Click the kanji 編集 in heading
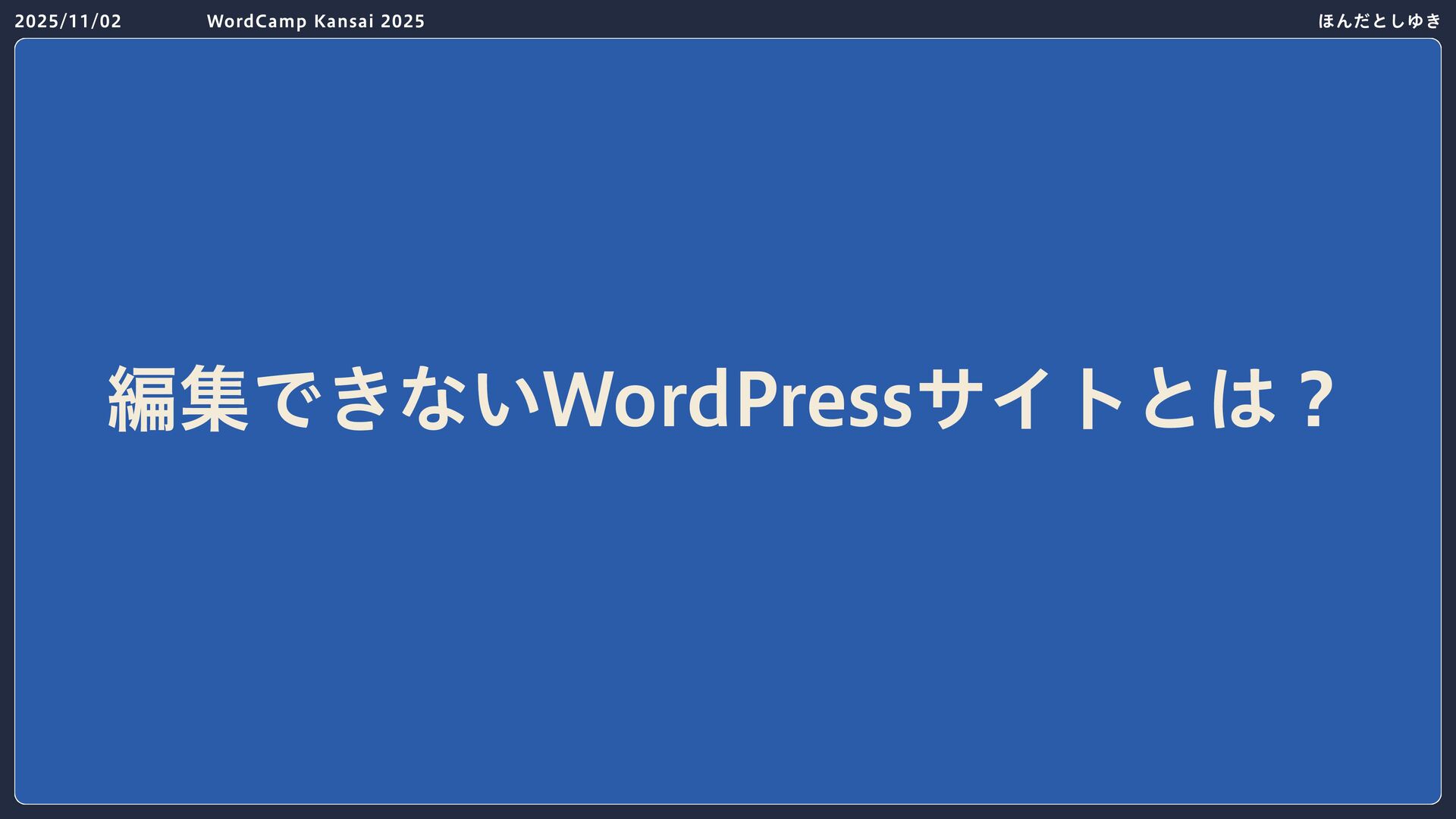Viewport: 1456px width, 819px height. [x=178, y=399]
